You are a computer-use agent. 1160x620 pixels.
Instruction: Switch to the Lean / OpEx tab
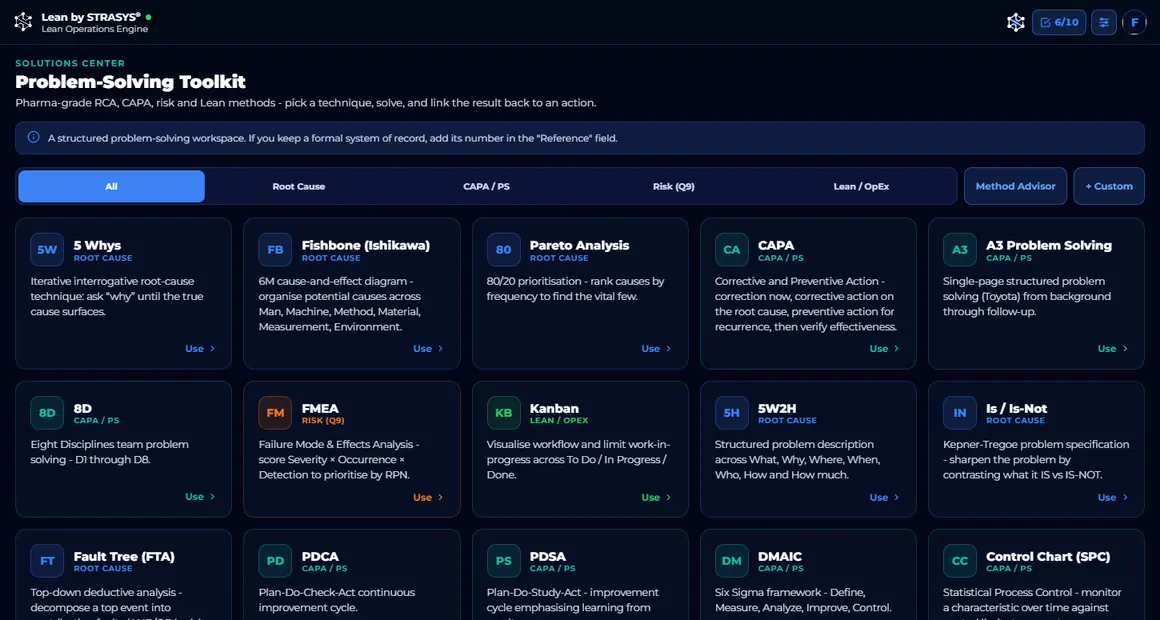(x=861, y=186)
